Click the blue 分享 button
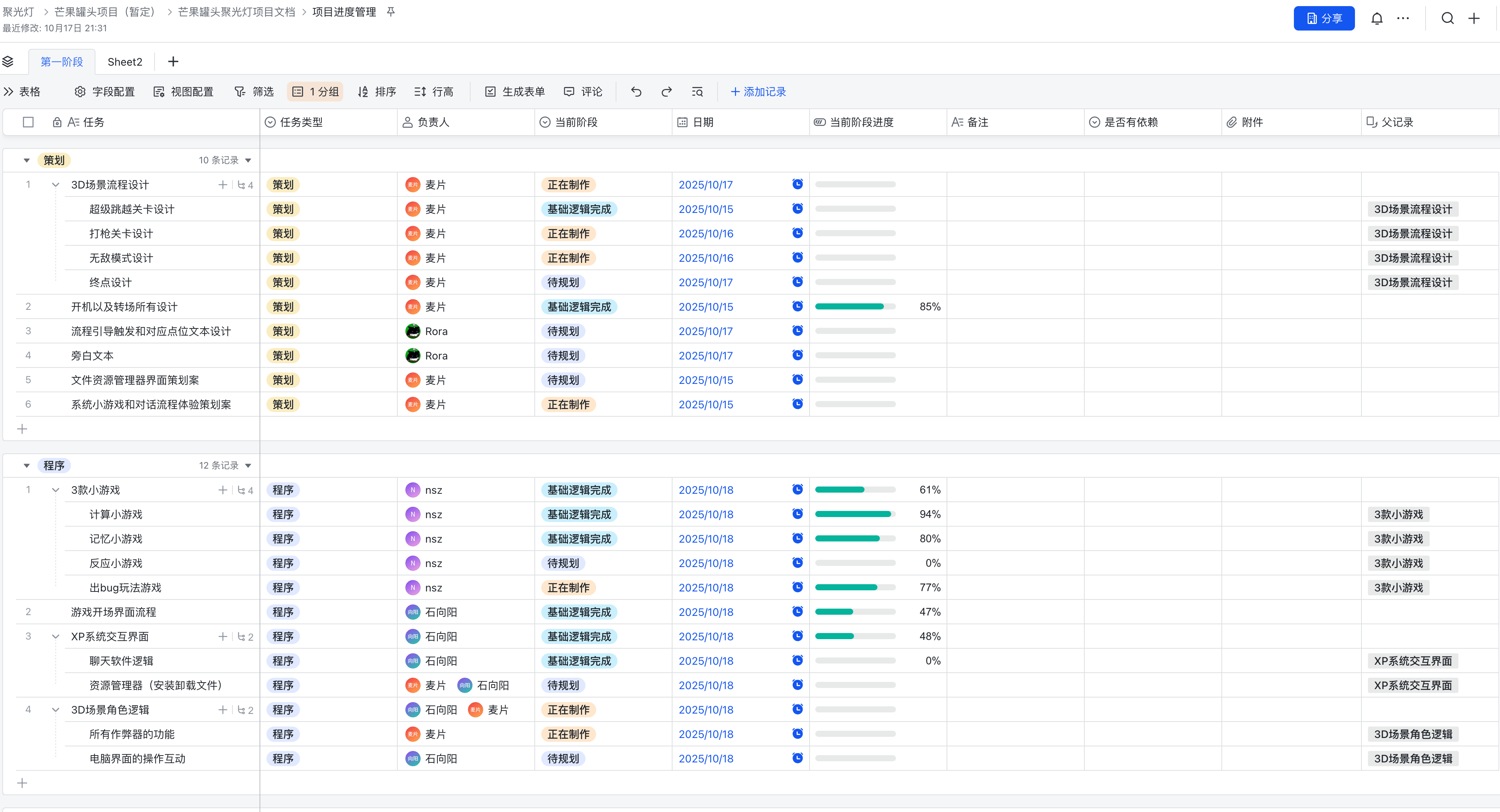This screenshot has height=812, width=1500. 1324,19
